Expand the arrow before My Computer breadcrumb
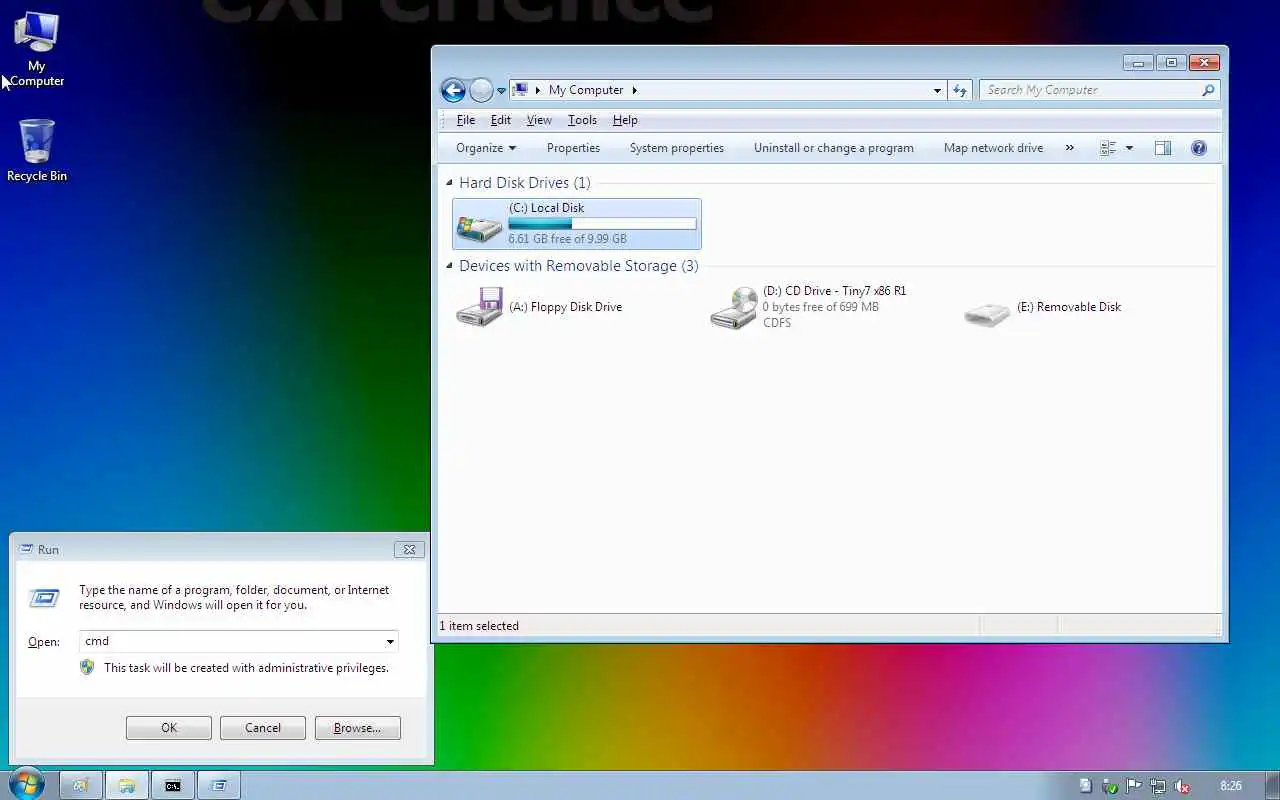Image resolution: width=1280 pixels, height=800 pixels. coord(537,90)
